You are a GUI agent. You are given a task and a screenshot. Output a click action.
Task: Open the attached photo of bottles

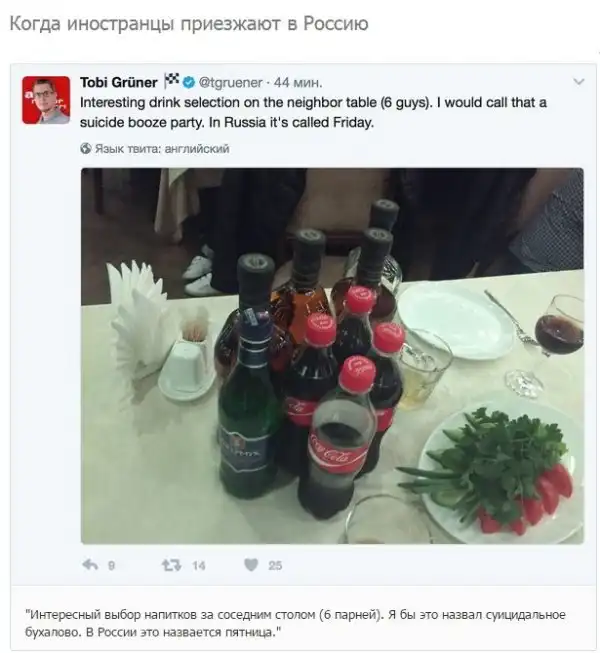coord(332,355)
